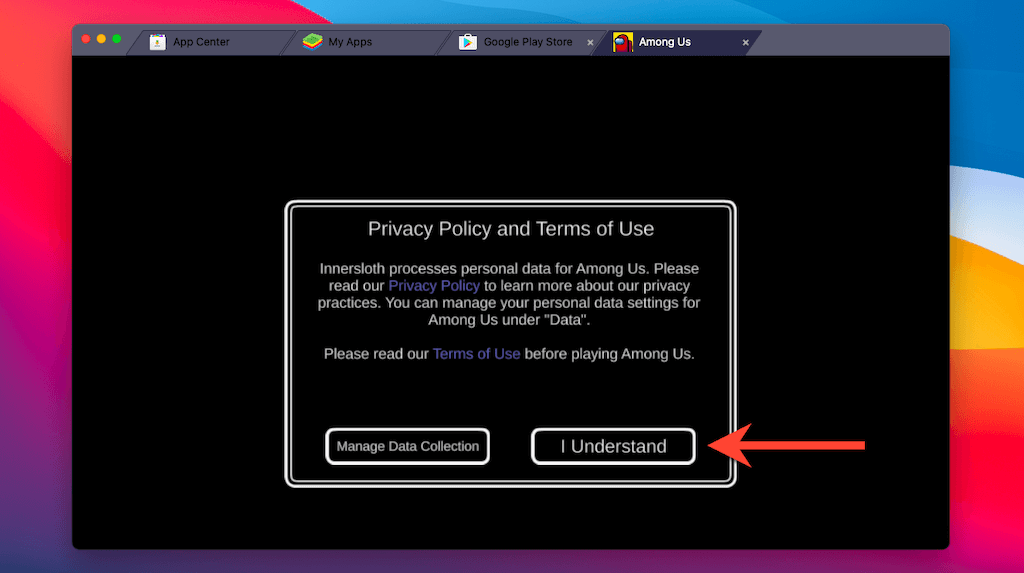Close the Google Play Store tab

click(590, 42)
